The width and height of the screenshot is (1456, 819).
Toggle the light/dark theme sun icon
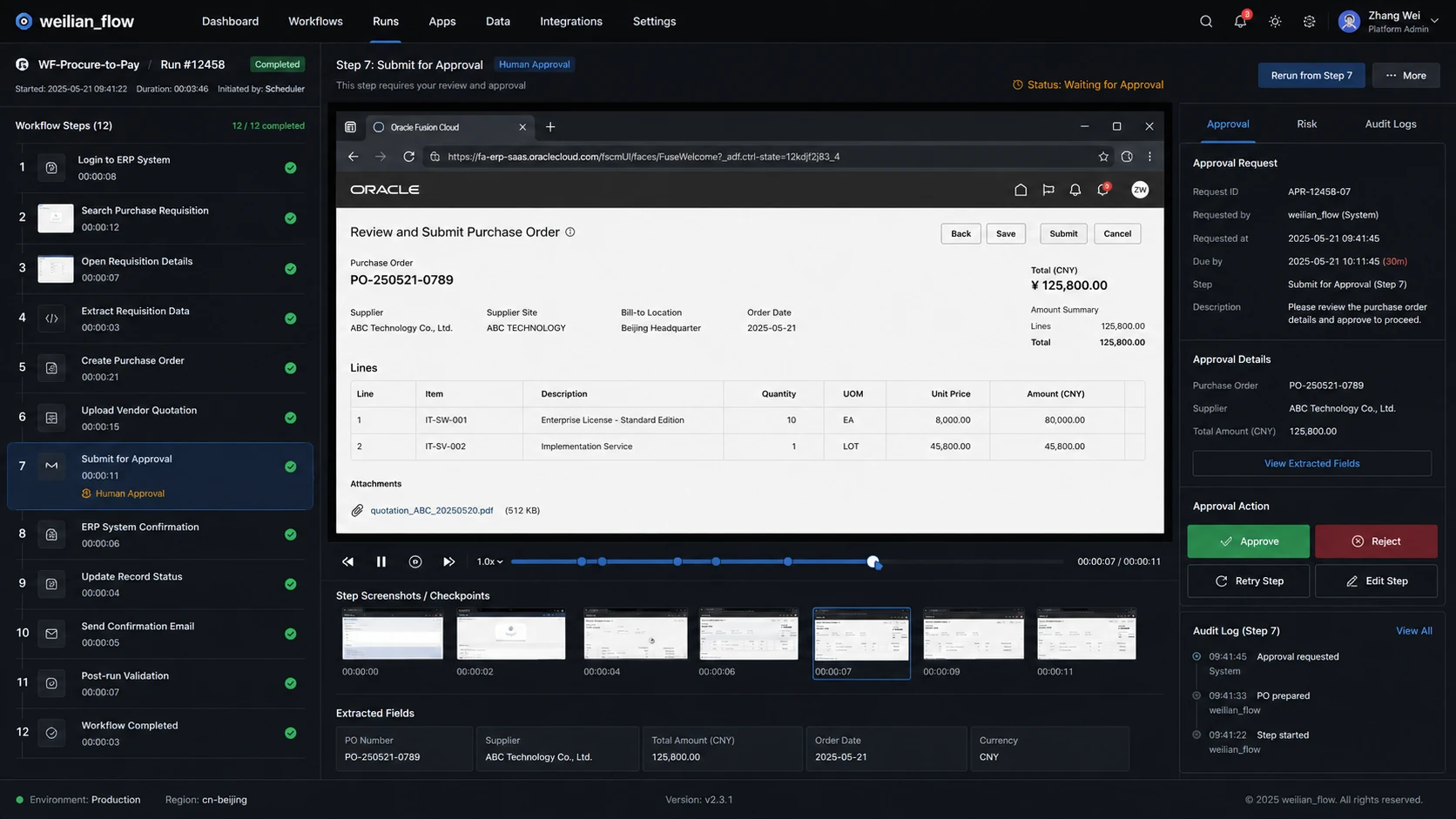tap(1275, 22)
